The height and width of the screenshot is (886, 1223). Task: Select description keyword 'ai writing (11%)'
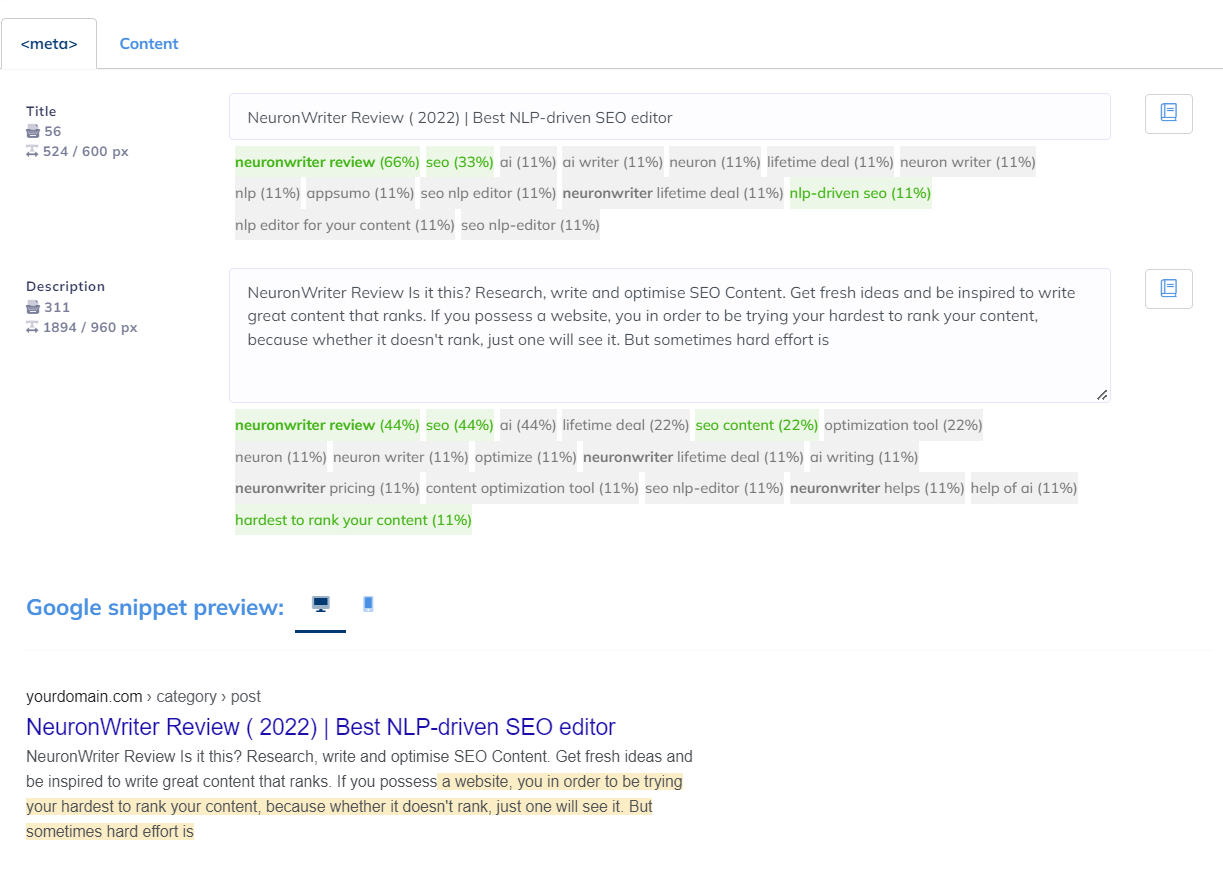[x=864, y=457]
